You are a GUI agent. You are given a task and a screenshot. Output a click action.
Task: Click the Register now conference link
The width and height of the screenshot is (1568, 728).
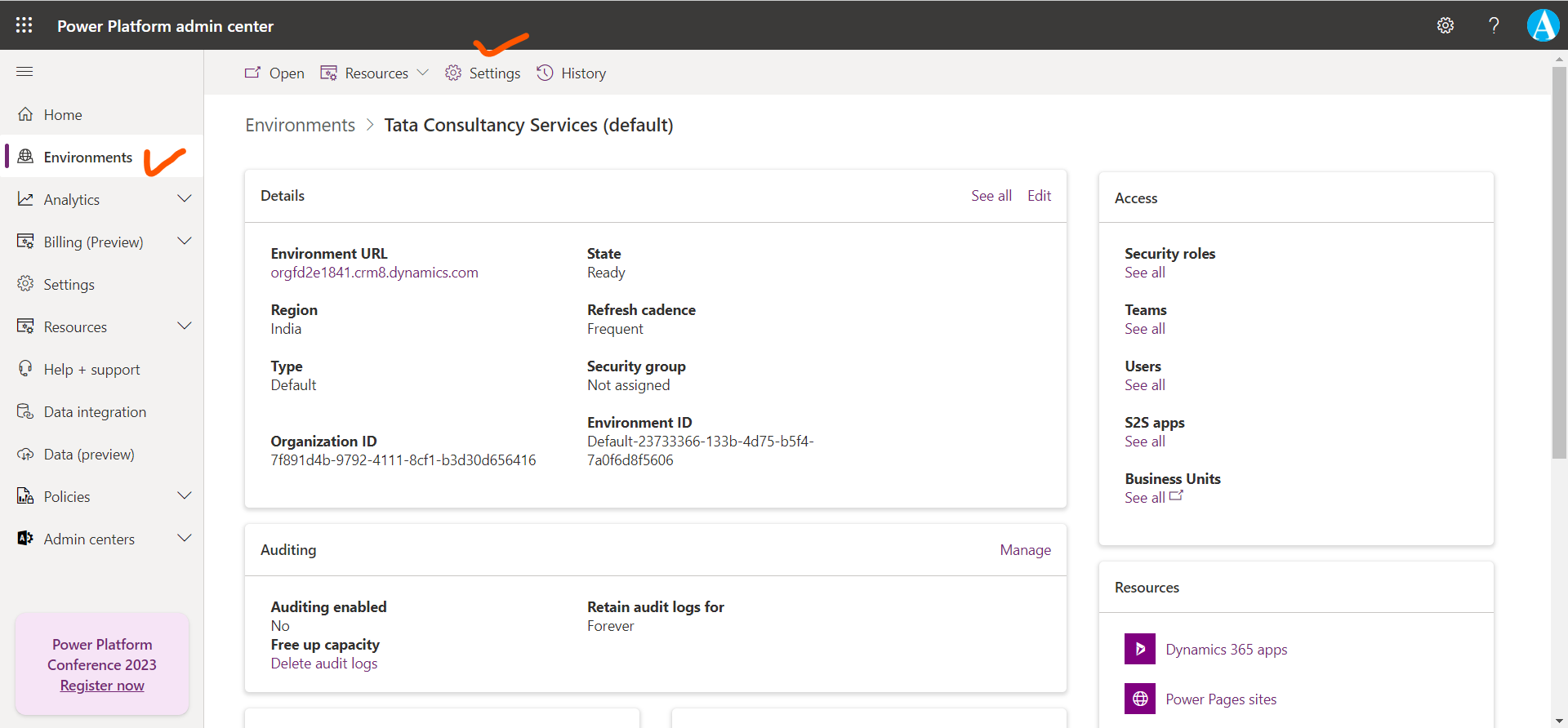(x=102, y=686)
